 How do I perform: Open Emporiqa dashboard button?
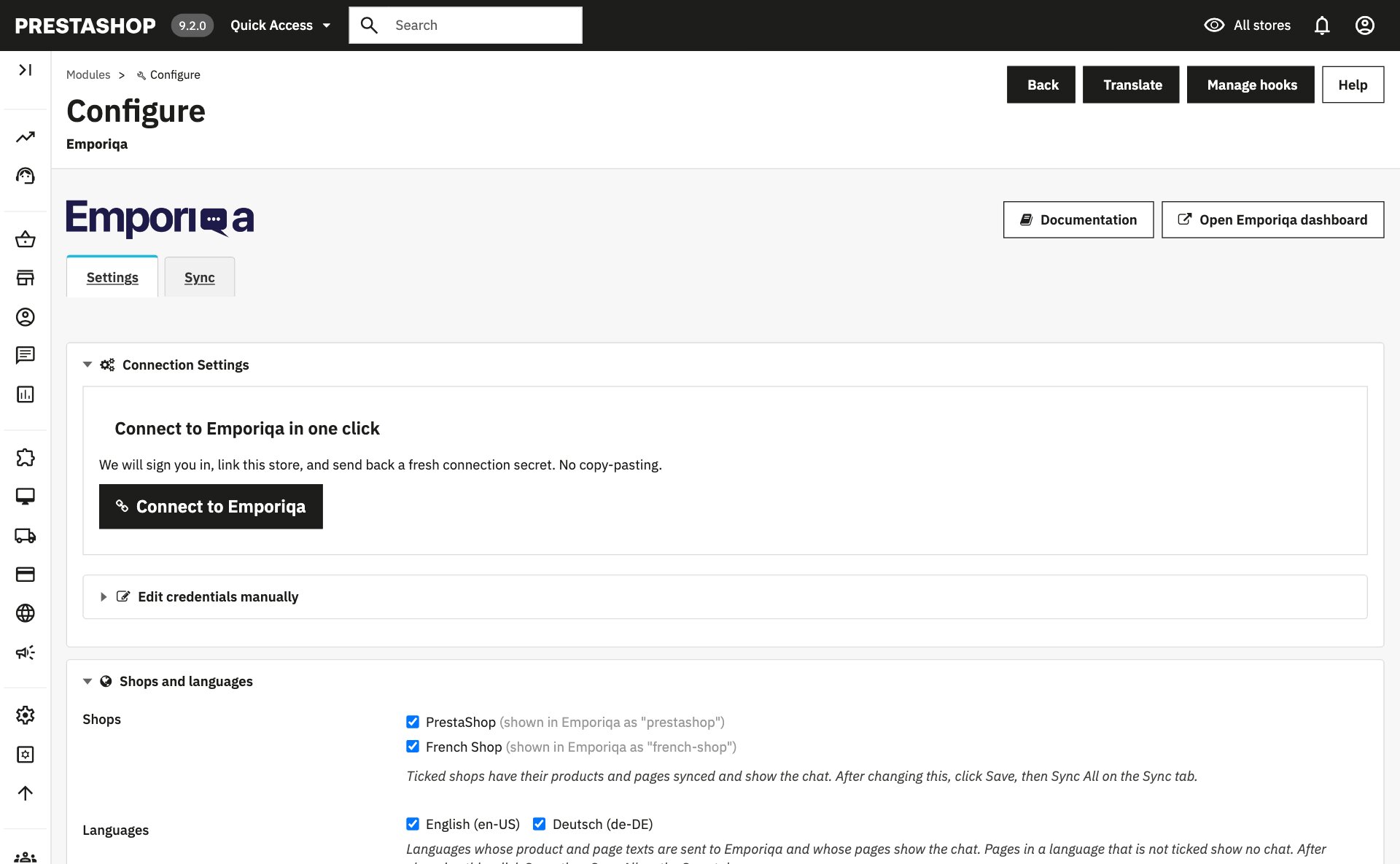click(1273, 219)
